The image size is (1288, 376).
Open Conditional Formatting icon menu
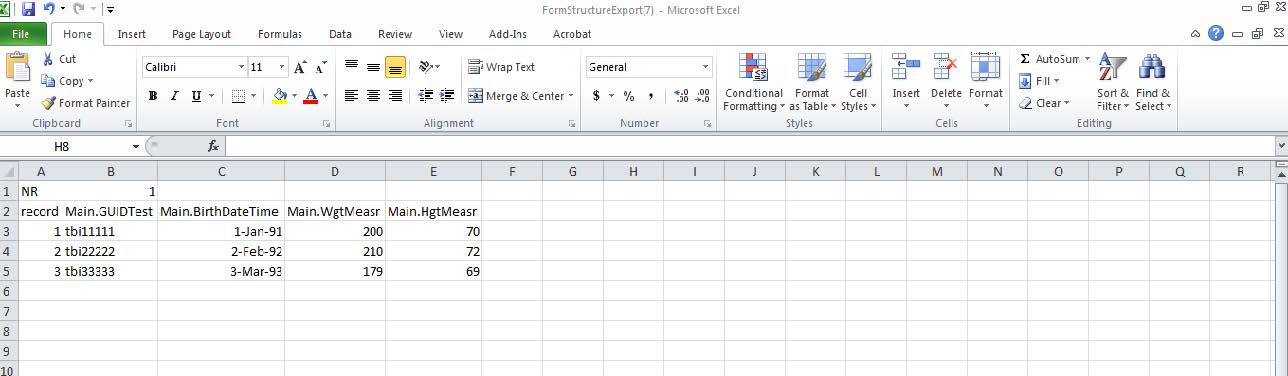[x=753, y=68]
